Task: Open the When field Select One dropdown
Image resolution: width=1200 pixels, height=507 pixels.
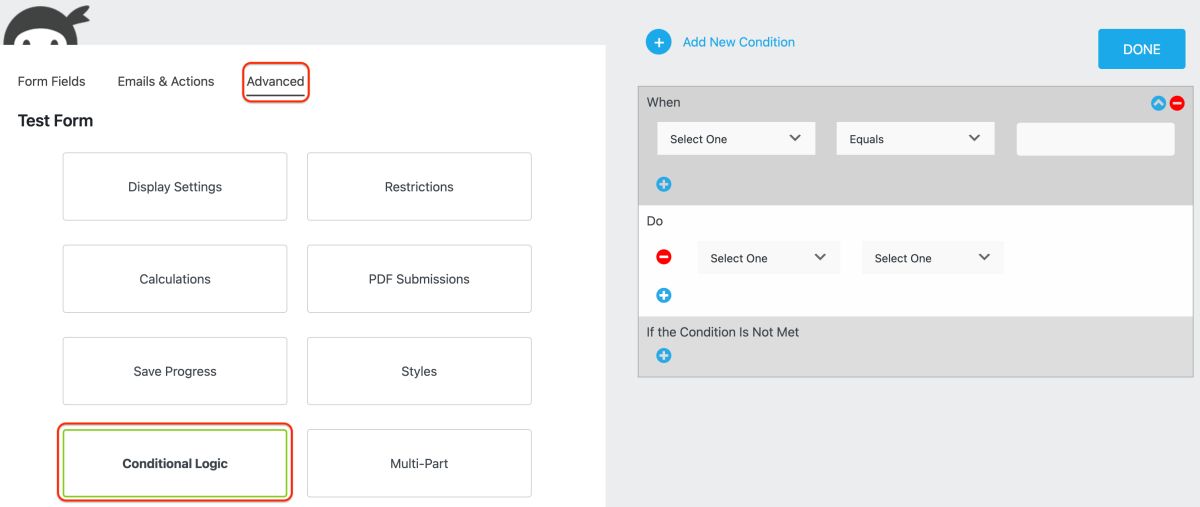Action: (736, 139)
